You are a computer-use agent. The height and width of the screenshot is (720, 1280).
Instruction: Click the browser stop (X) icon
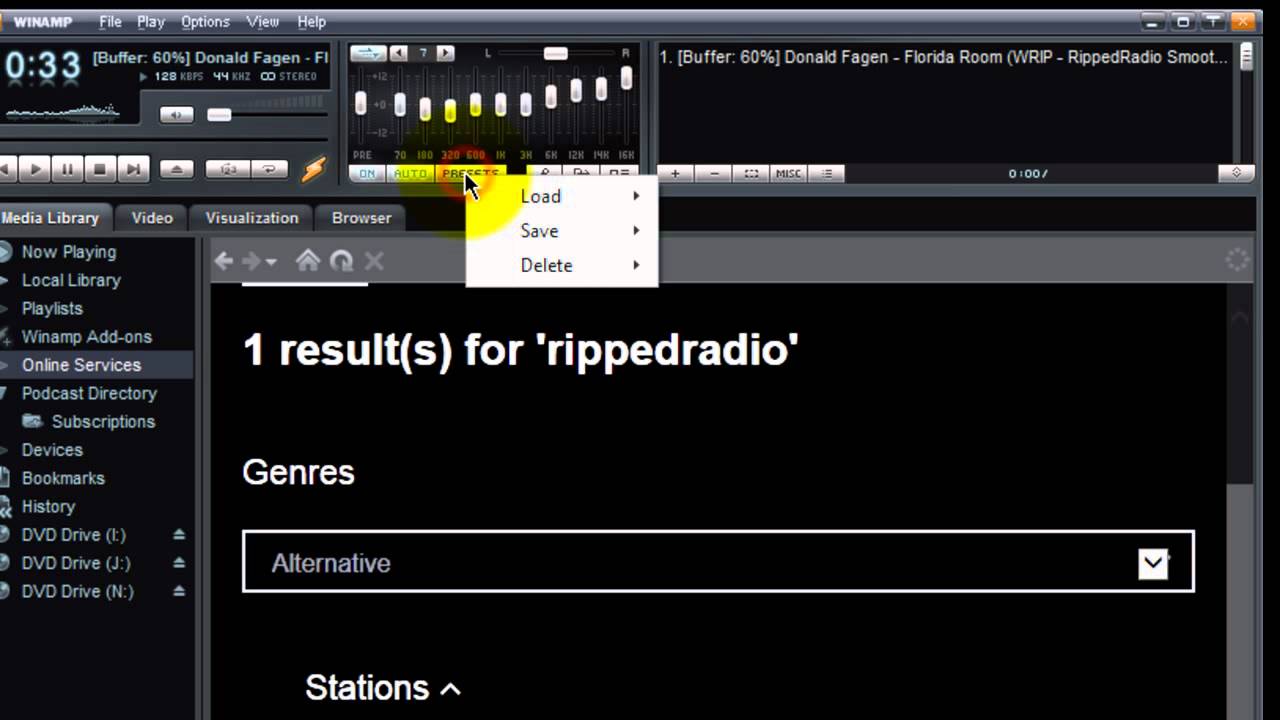click(x=374, y=261)
